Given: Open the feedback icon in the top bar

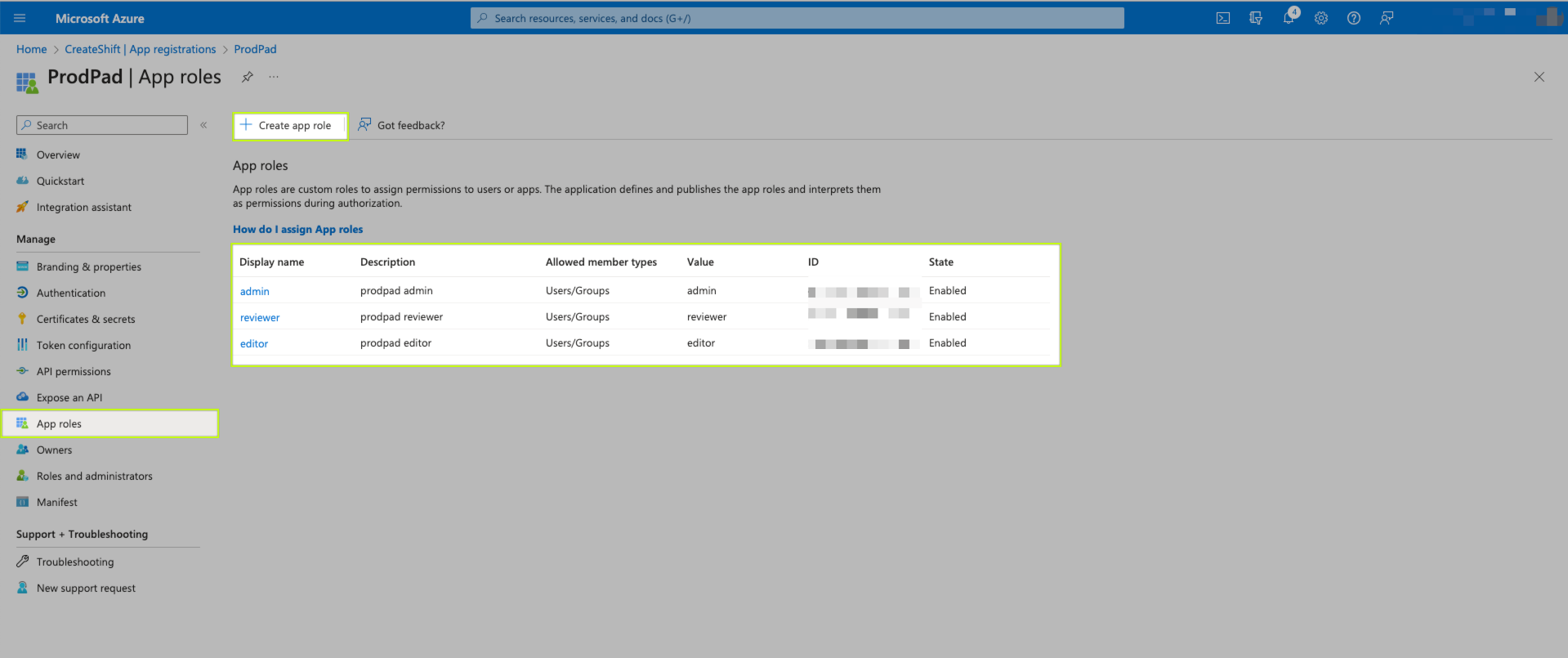Looking at the screenshot, I should (1387, 18).
